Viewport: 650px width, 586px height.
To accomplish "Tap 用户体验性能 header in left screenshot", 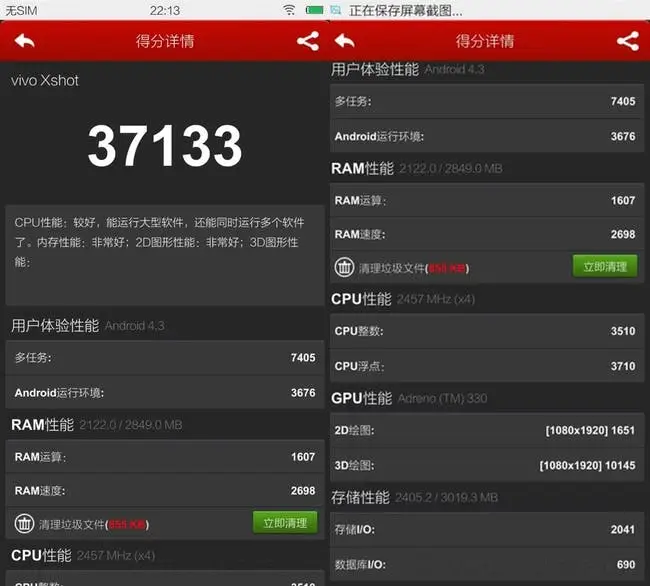I will click(88, 326).
